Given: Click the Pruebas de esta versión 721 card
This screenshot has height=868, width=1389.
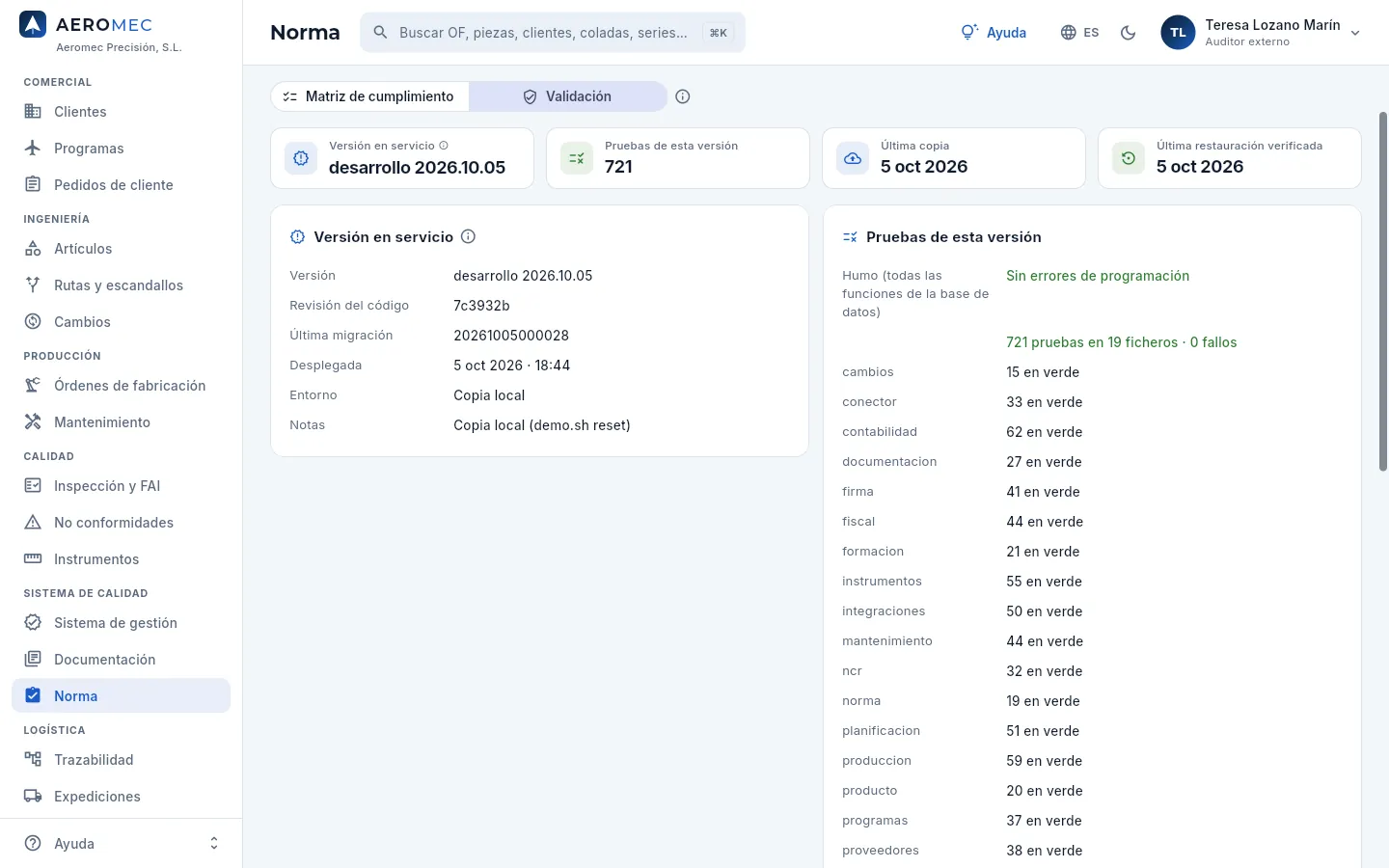Looking at the screenshot, I should tap(678, 158).
